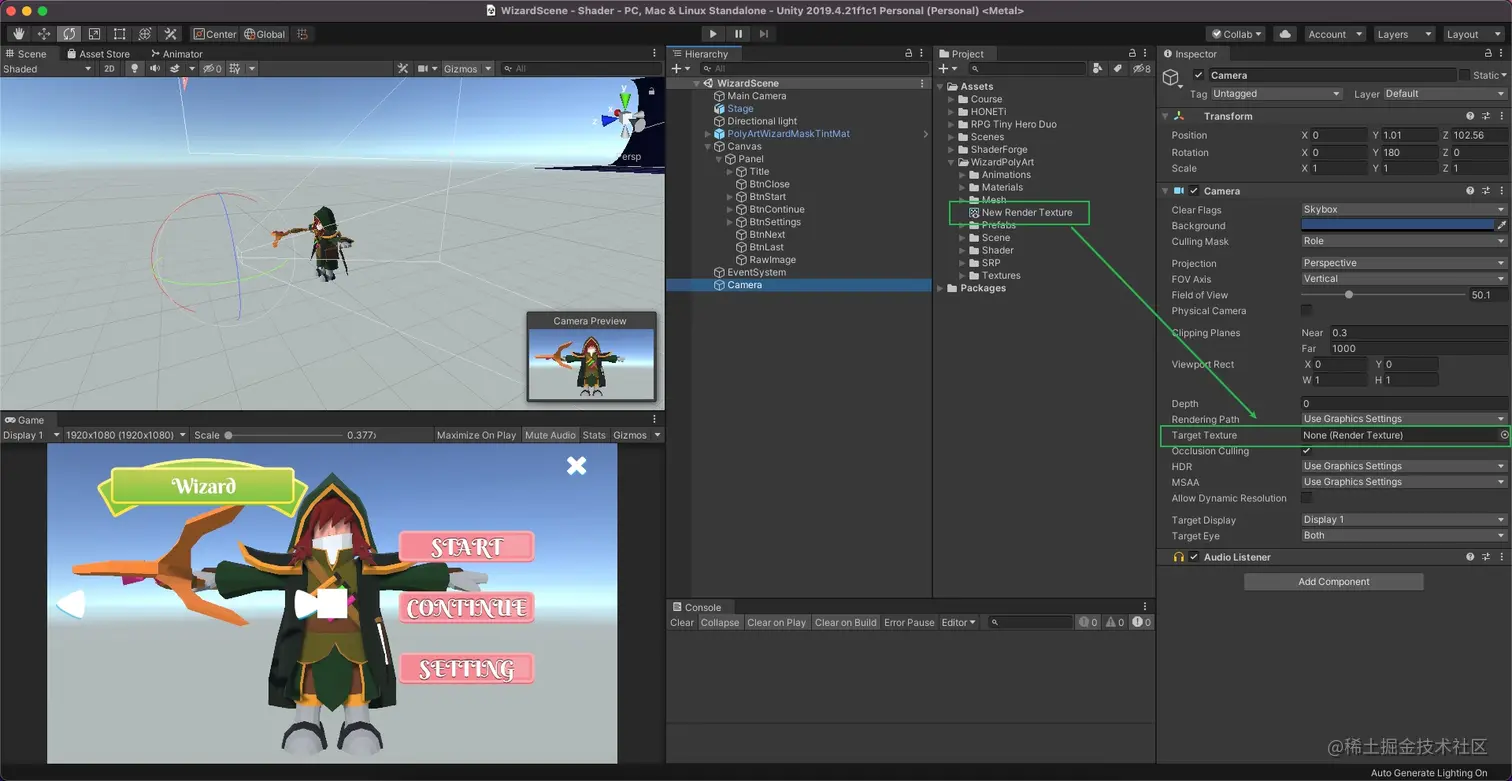
Task: Enable Allow Dynamic Resolution
Action: [x=1307, y=498]
